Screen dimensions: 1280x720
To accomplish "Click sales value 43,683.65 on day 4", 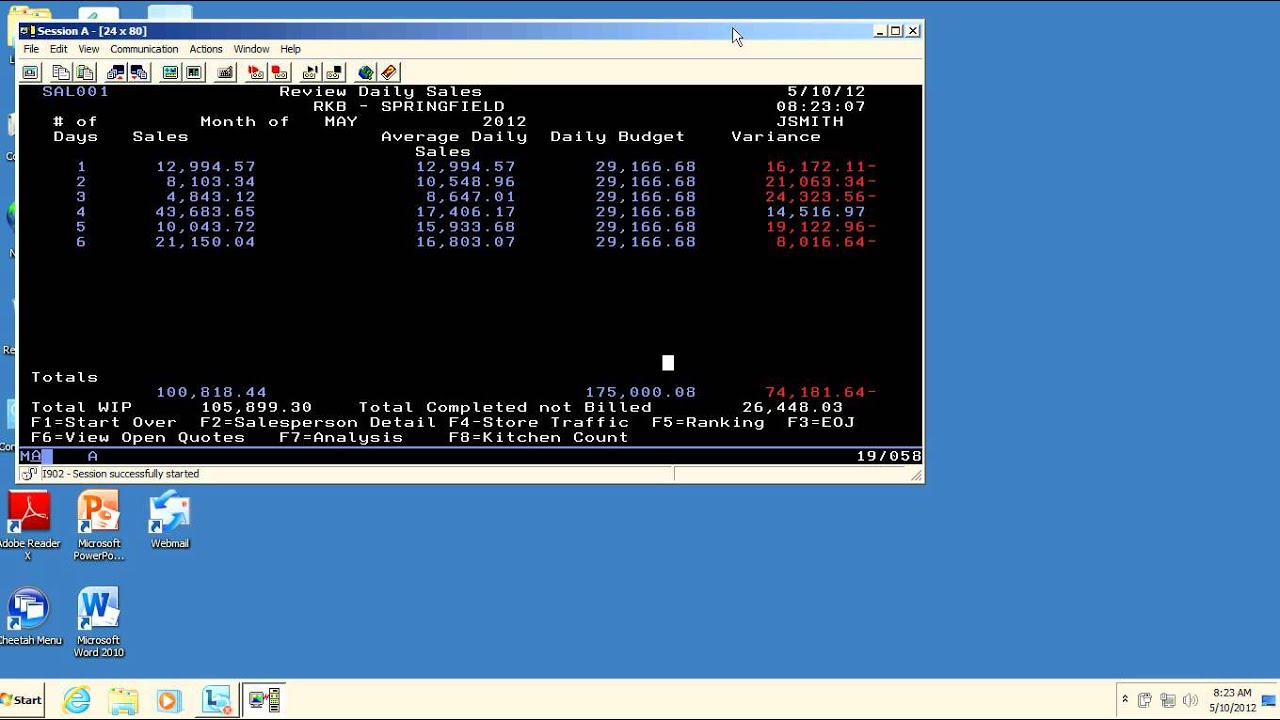I will coord(205,212).
